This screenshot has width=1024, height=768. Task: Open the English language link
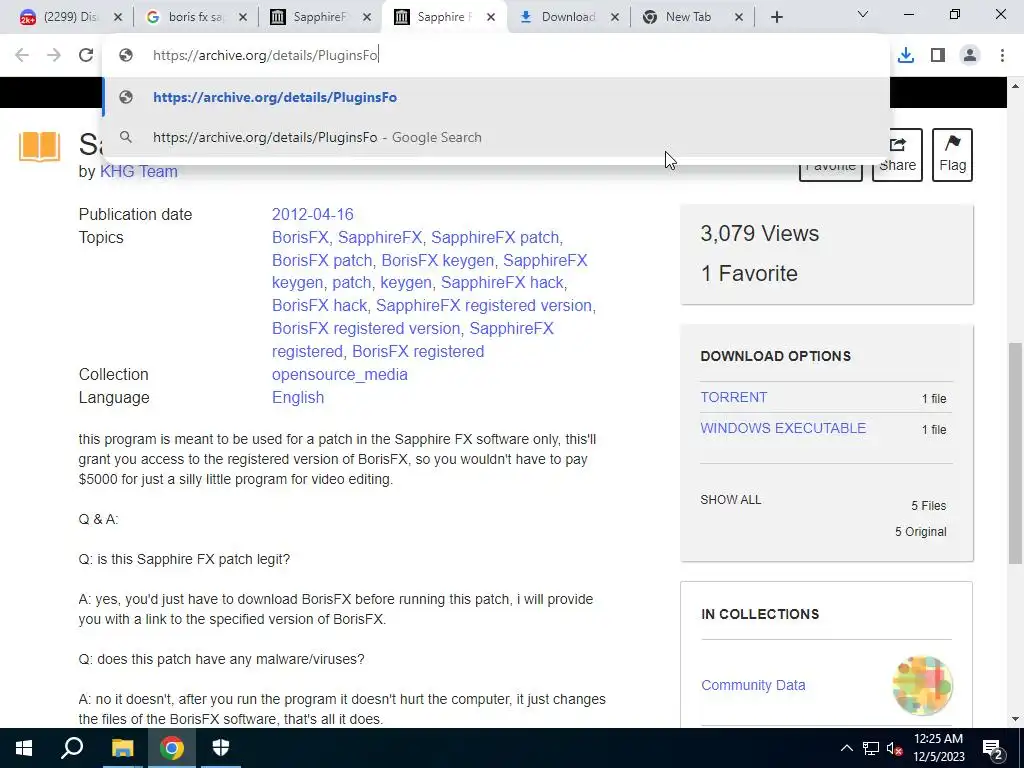tap(298, 397)
